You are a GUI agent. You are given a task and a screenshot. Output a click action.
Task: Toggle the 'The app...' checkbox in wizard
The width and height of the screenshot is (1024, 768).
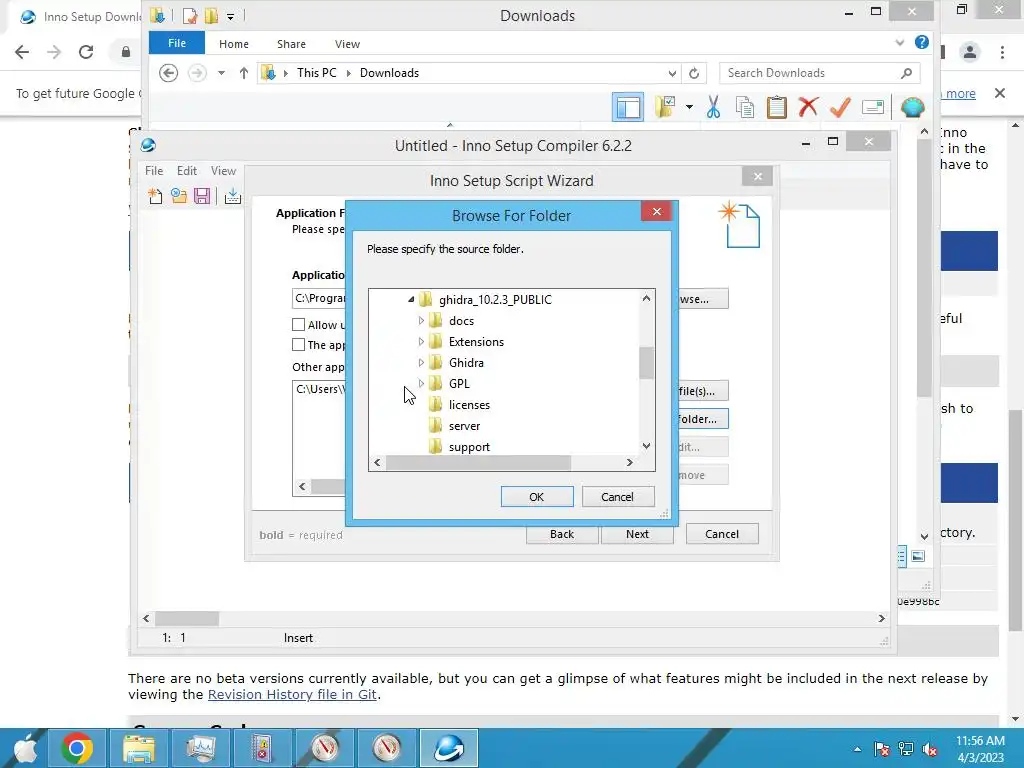click(x=298, y=345)
